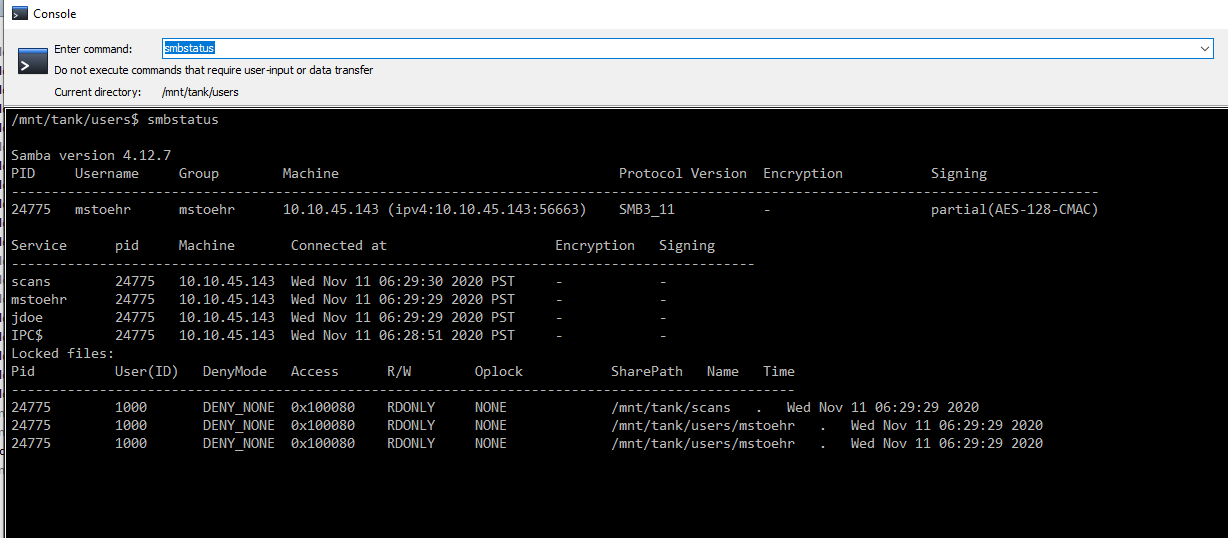Click the Console window title text
The height and width of the screenshot is (538, 1228).
coord(54,14)
